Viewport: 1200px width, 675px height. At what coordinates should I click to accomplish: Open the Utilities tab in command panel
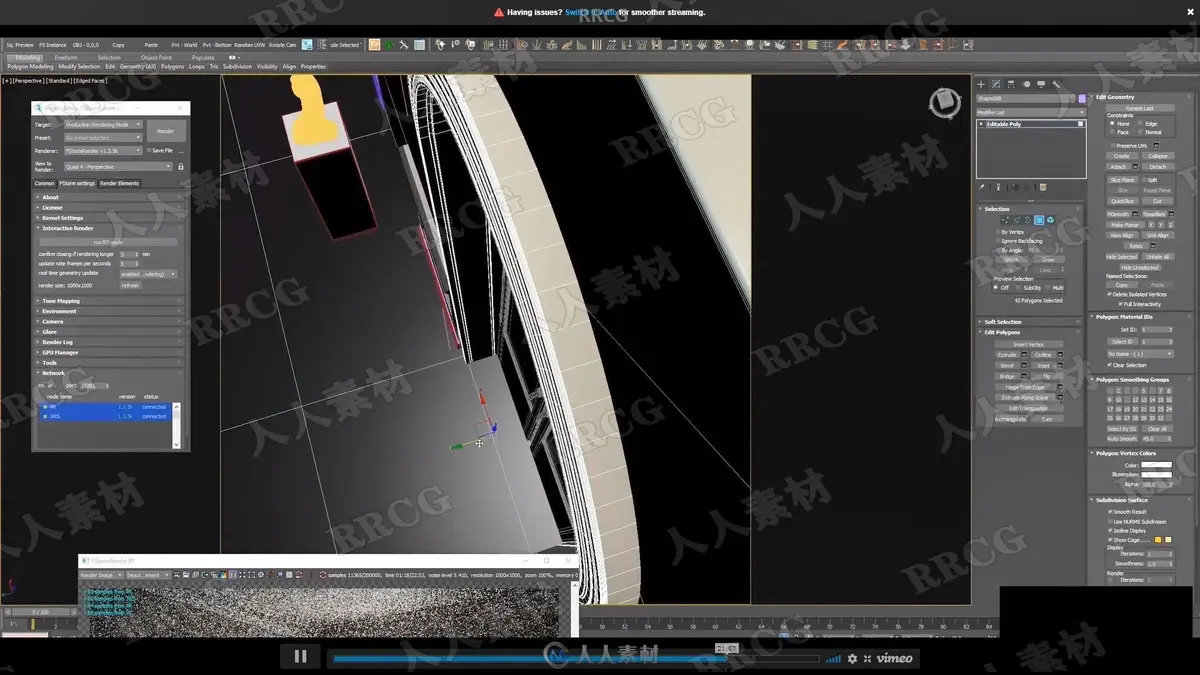point(1056,84)
